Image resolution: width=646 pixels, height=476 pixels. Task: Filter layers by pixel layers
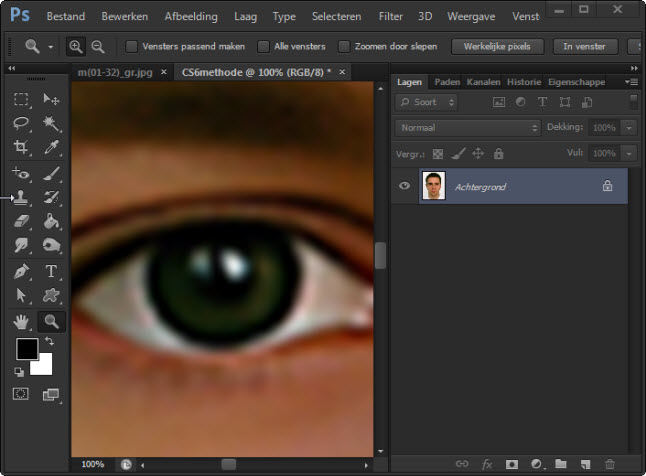499,102
